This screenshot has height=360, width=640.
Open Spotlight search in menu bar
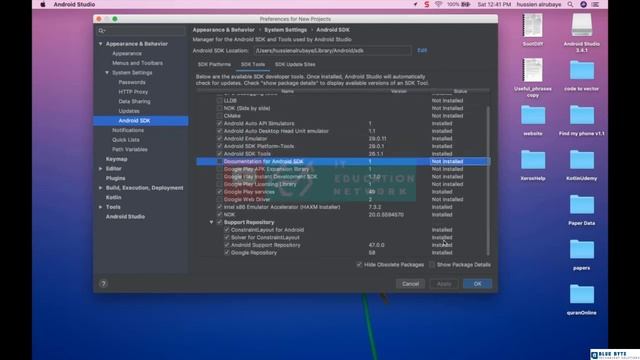(x=570, y=4)
